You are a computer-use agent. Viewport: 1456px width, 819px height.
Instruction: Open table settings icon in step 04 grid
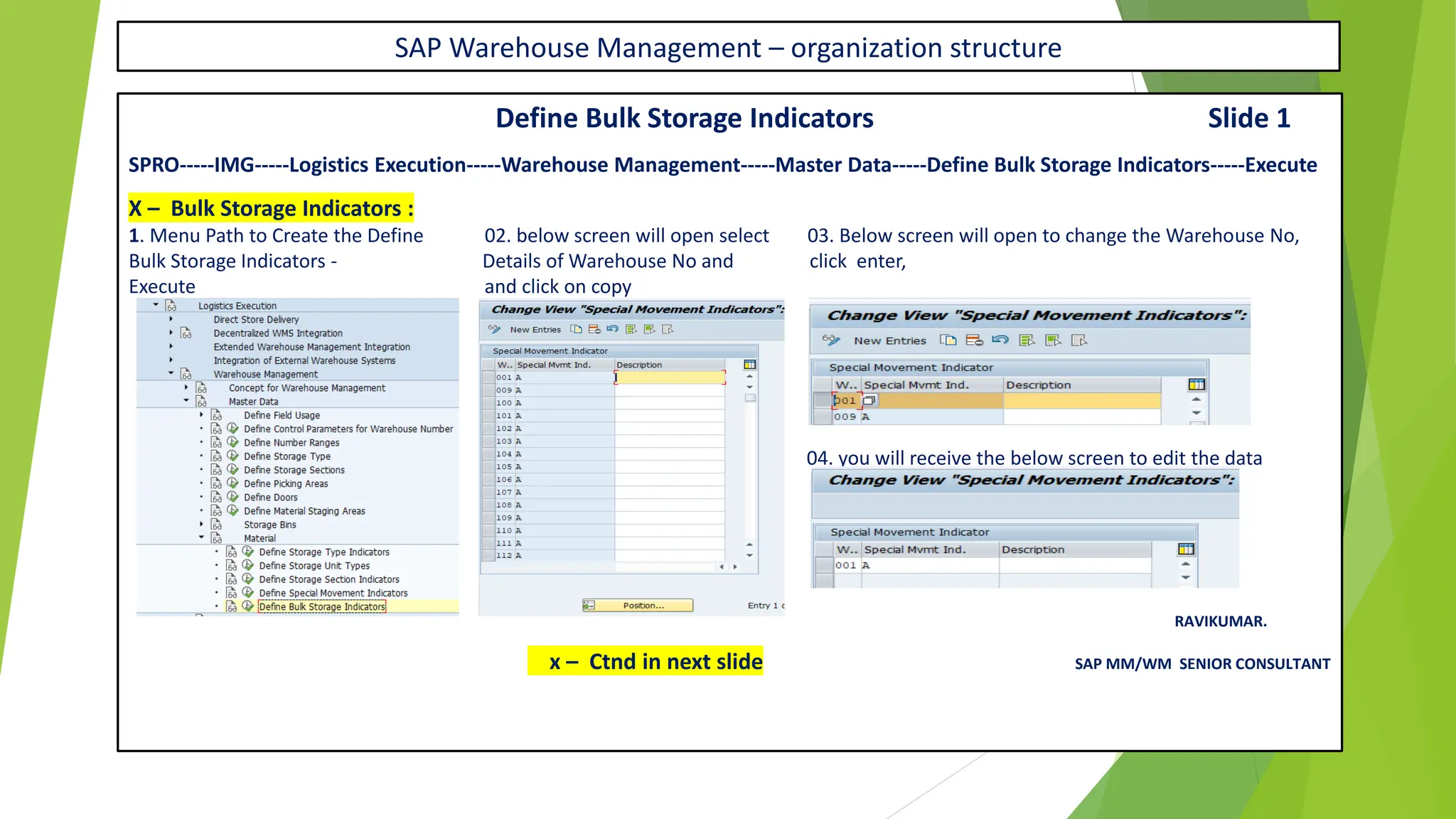(1186, 549)
